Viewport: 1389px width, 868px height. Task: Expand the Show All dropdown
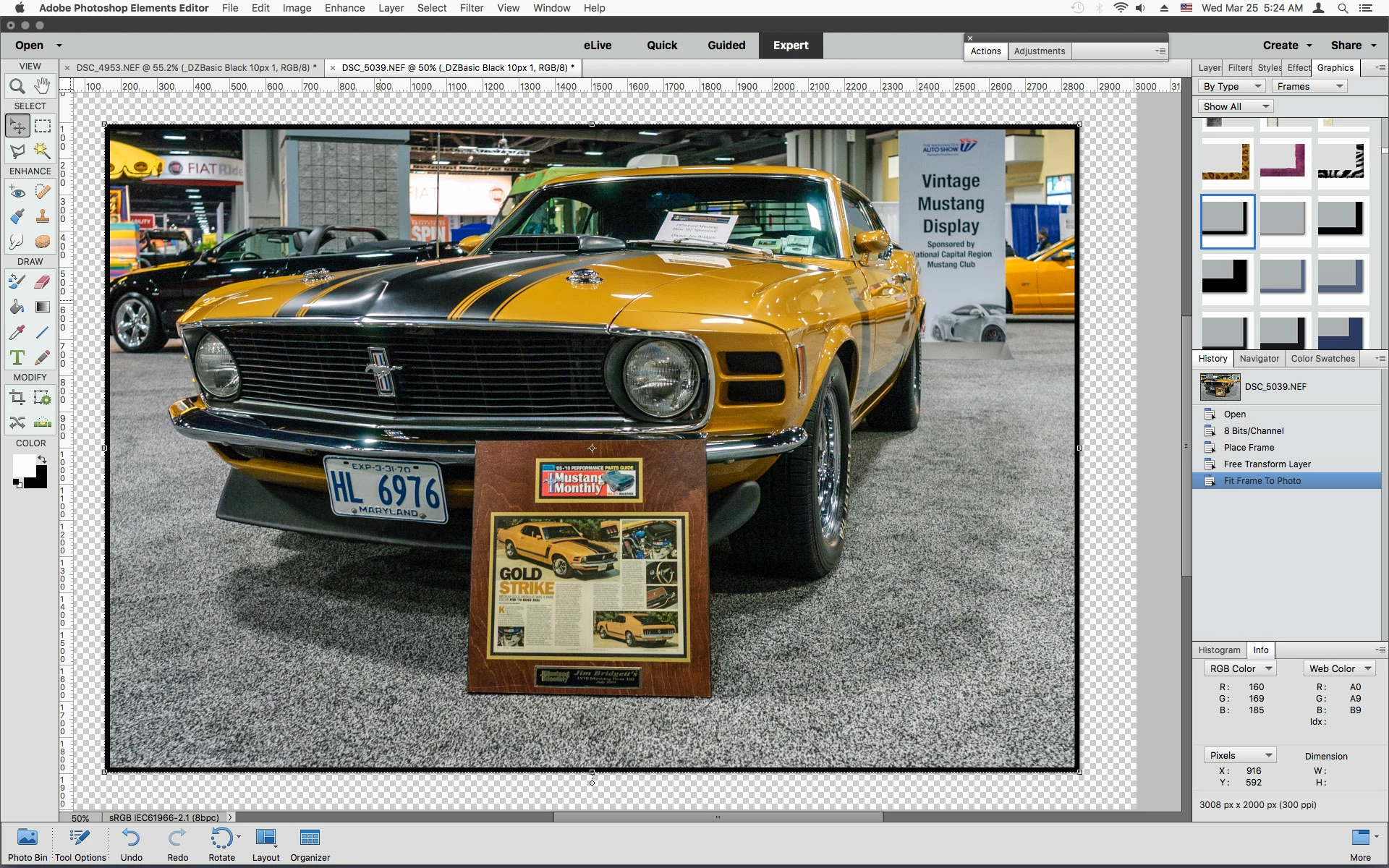(x=1235, y=106)
